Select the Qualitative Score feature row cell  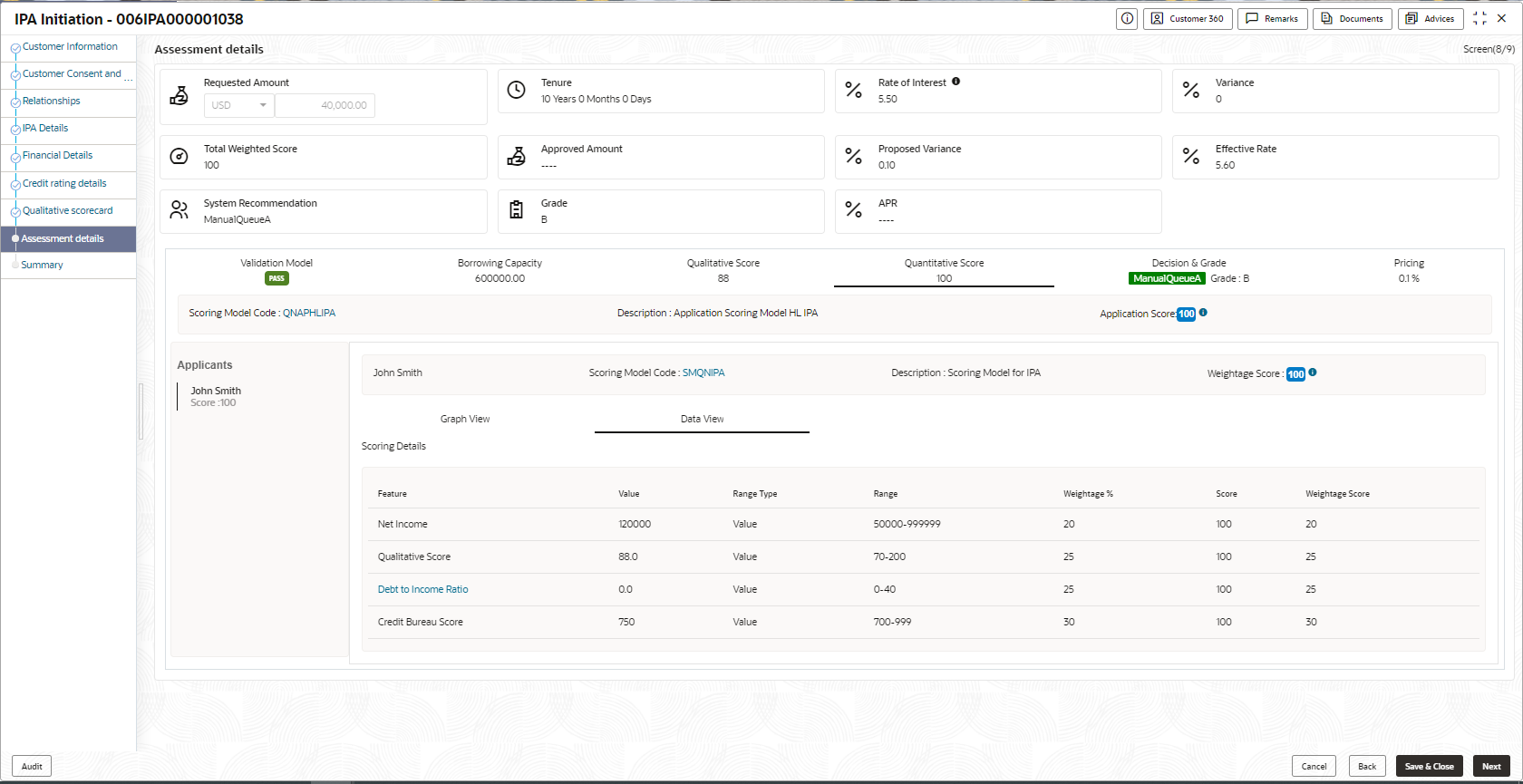pos(414,557)
